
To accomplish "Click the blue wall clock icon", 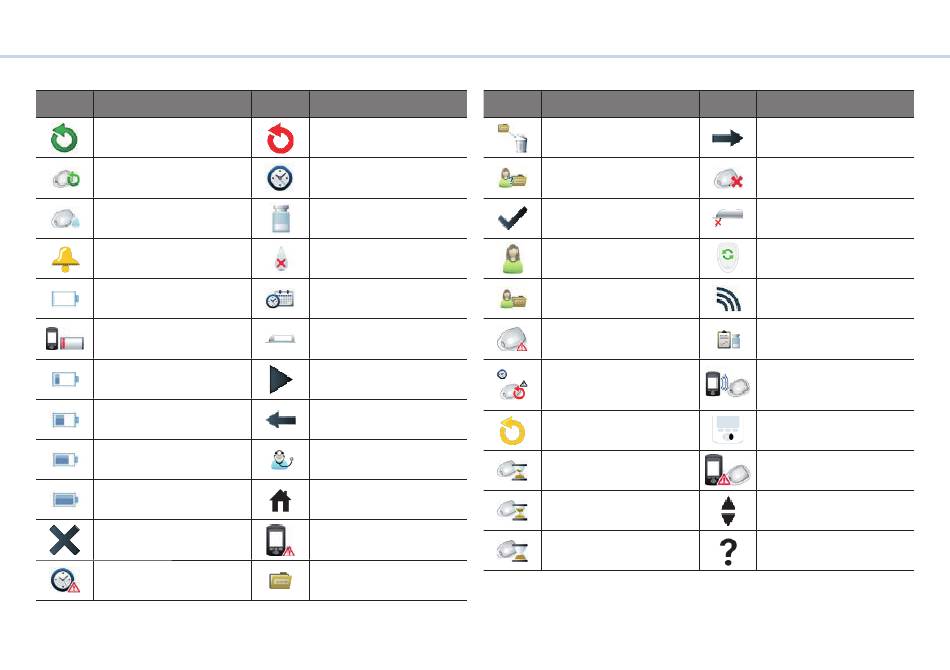I will [x=280, y=178].
